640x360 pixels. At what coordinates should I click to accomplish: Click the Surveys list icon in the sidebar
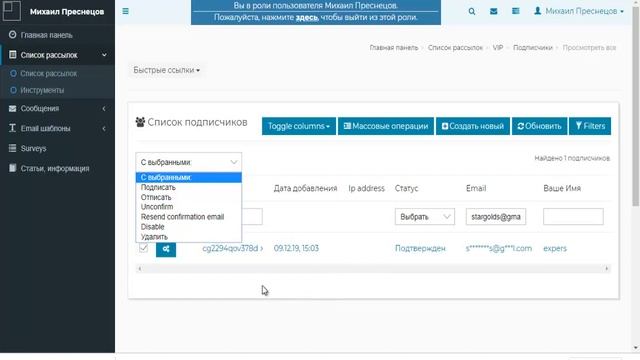pyautogui.click(x=13, y=148)
